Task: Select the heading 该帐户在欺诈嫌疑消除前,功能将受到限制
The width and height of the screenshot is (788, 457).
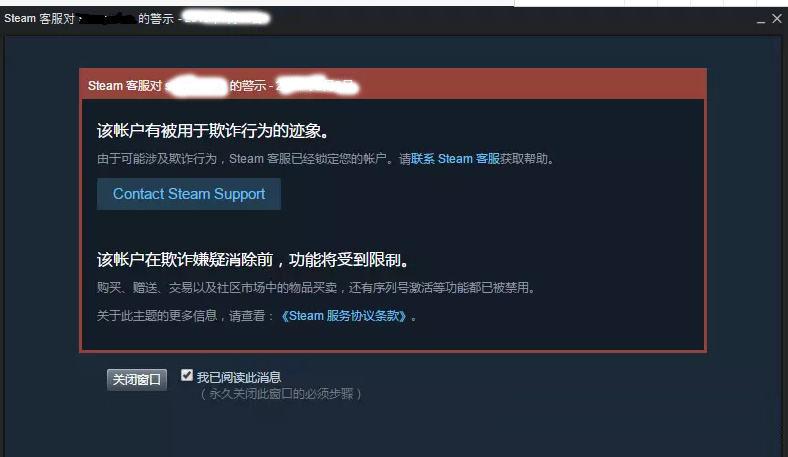Action: 253,260
